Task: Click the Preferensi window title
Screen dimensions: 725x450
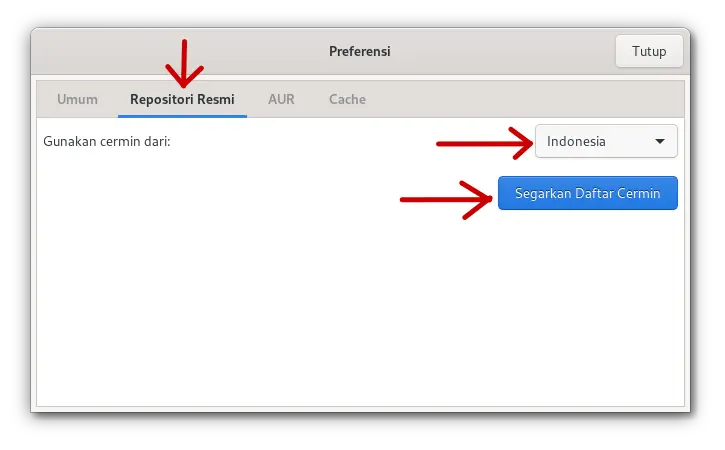Action: click(360, 51)
